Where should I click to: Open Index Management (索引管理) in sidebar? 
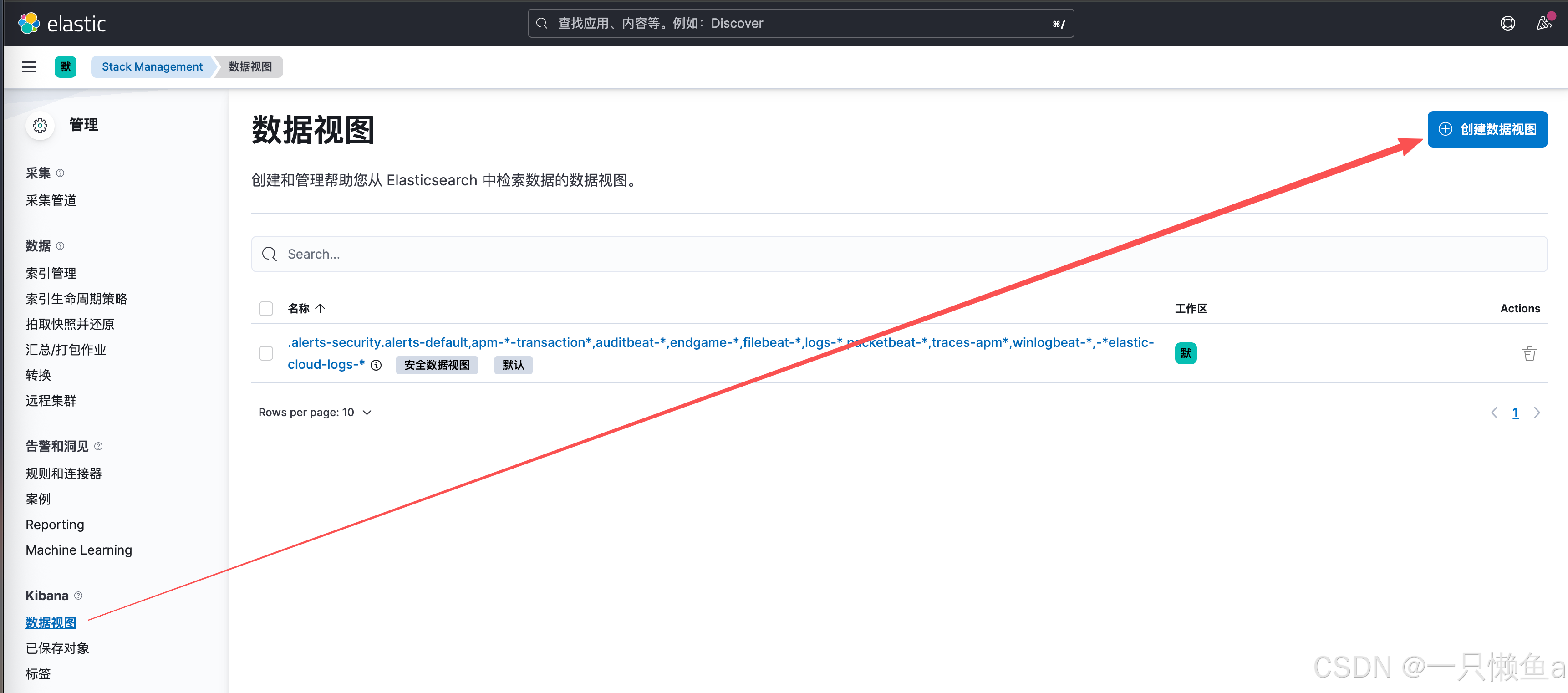[51, 274]
